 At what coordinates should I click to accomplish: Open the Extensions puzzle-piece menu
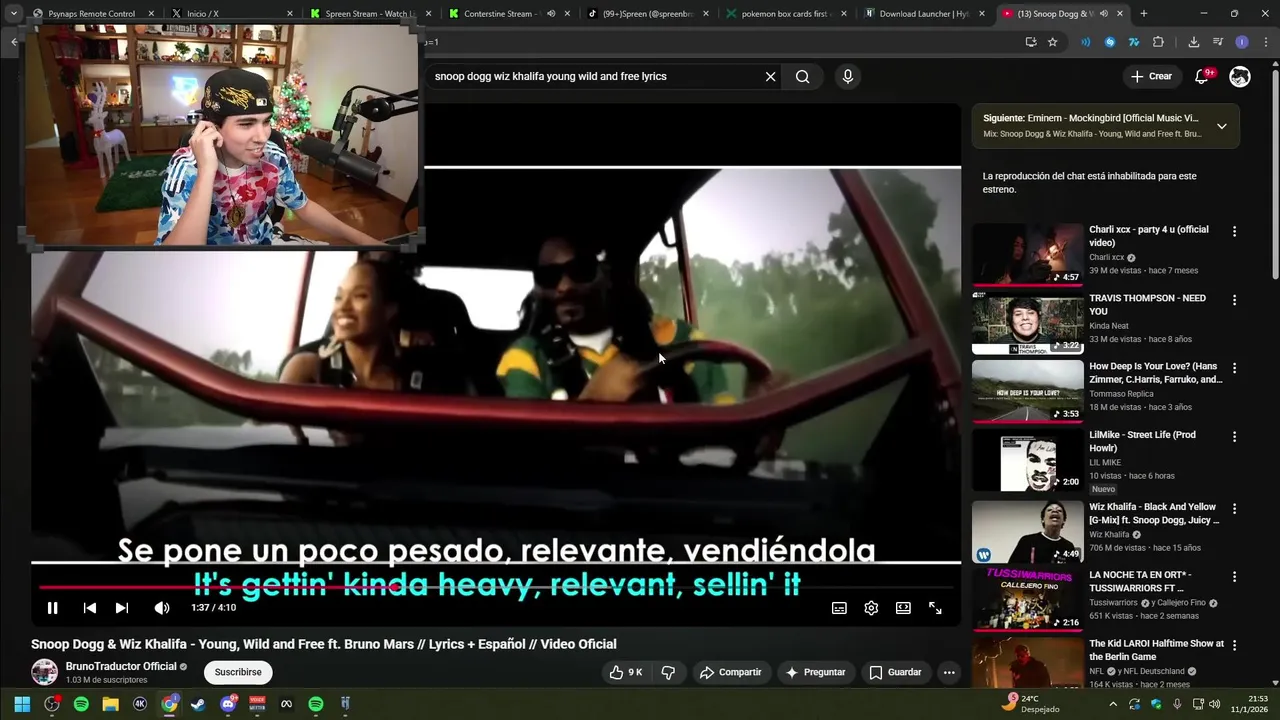click(1158, 42)
